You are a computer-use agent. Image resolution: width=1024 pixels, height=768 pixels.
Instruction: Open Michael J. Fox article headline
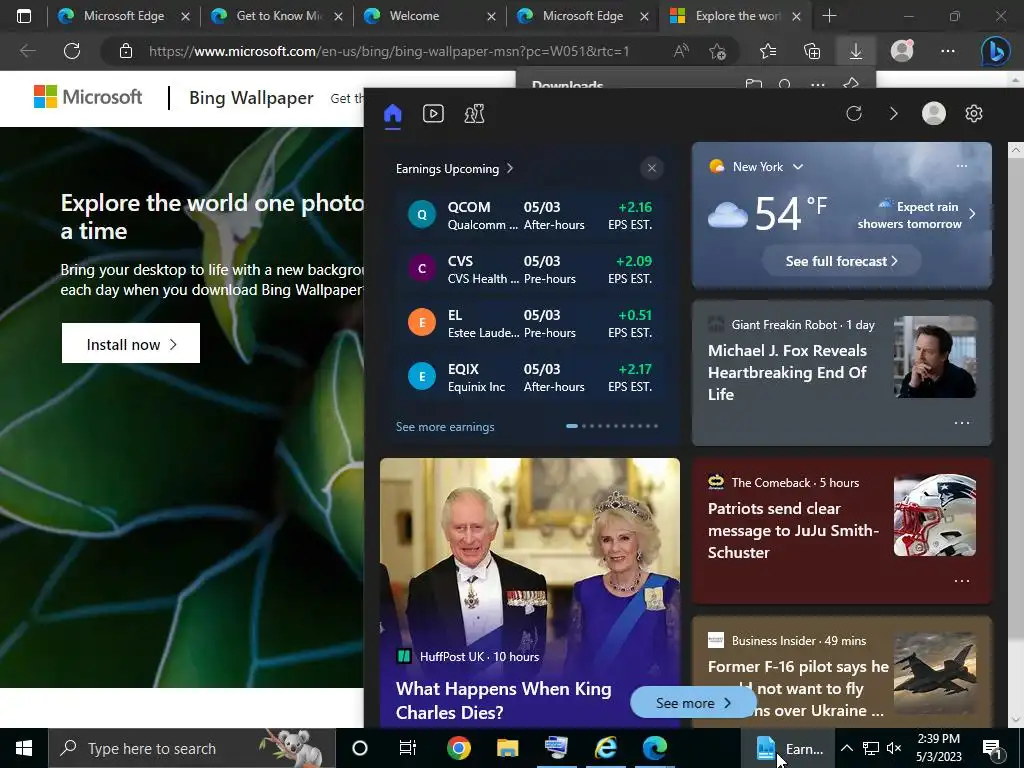(x=787, y=372)
